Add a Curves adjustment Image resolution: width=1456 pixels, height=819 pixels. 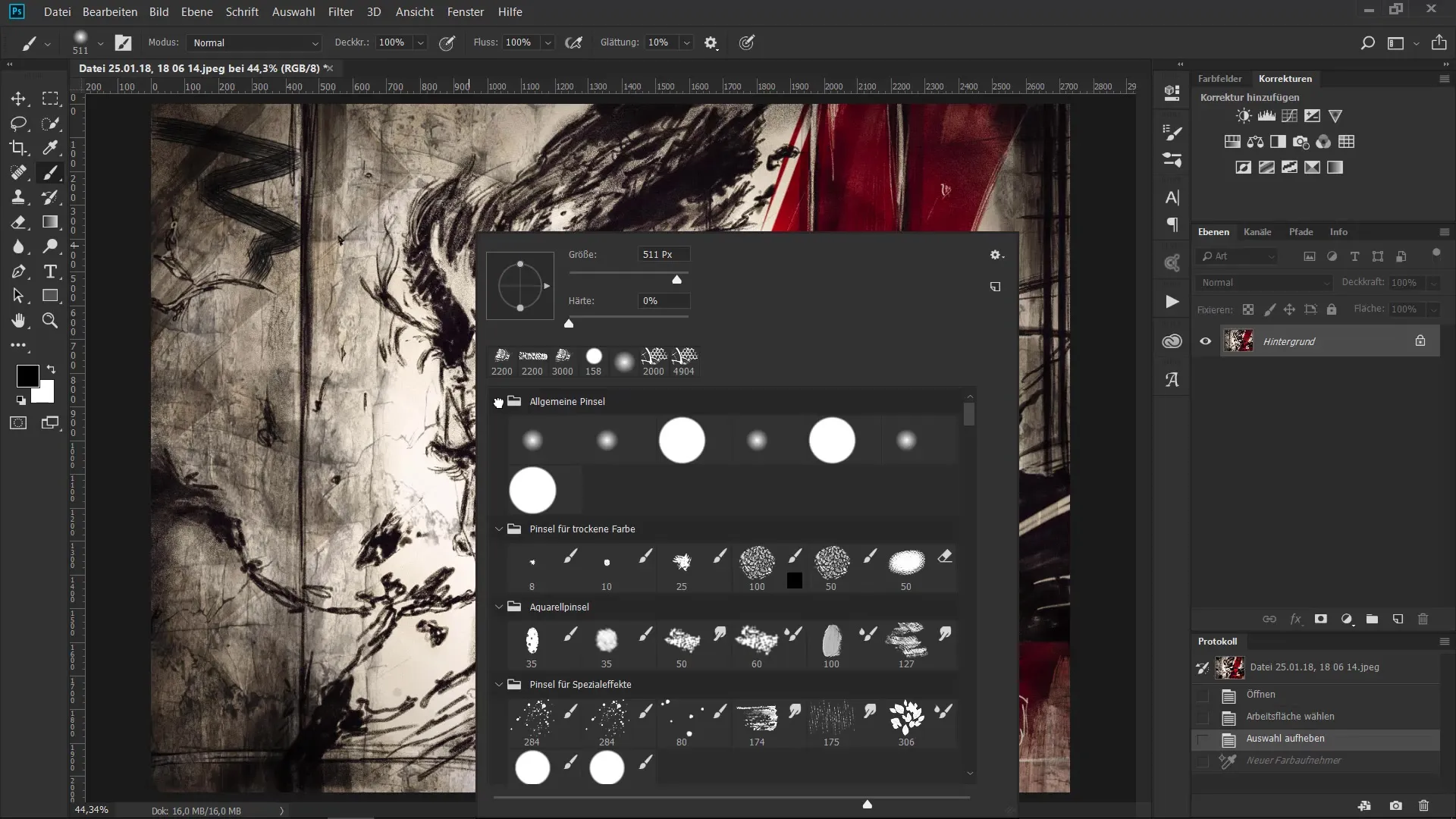(1289, 116)
